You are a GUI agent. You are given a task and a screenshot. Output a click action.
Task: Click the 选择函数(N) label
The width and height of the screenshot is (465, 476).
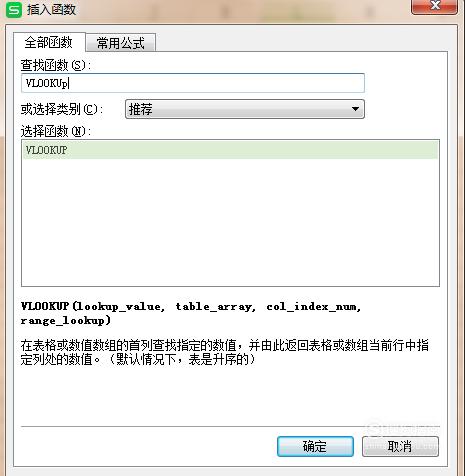click(56, 131)
